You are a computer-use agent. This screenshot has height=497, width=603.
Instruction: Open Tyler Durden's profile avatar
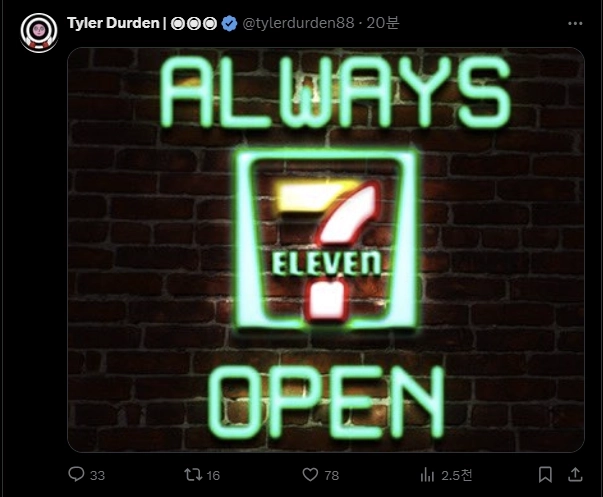tap(39, 32)
